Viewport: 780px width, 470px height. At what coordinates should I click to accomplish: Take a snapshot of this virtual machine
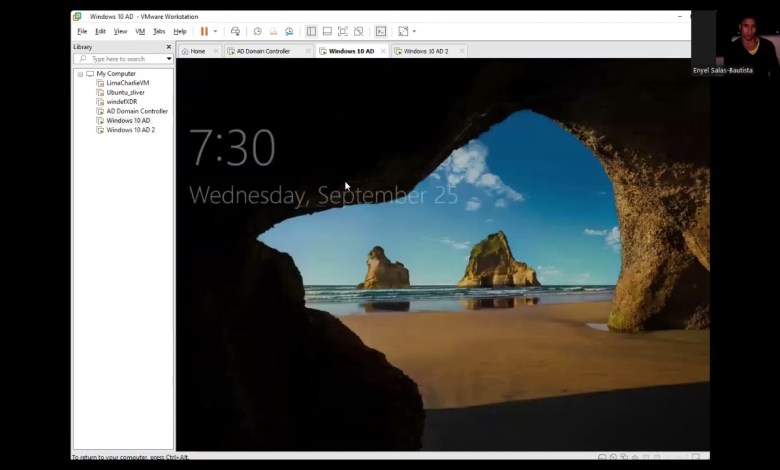[257, 31]
